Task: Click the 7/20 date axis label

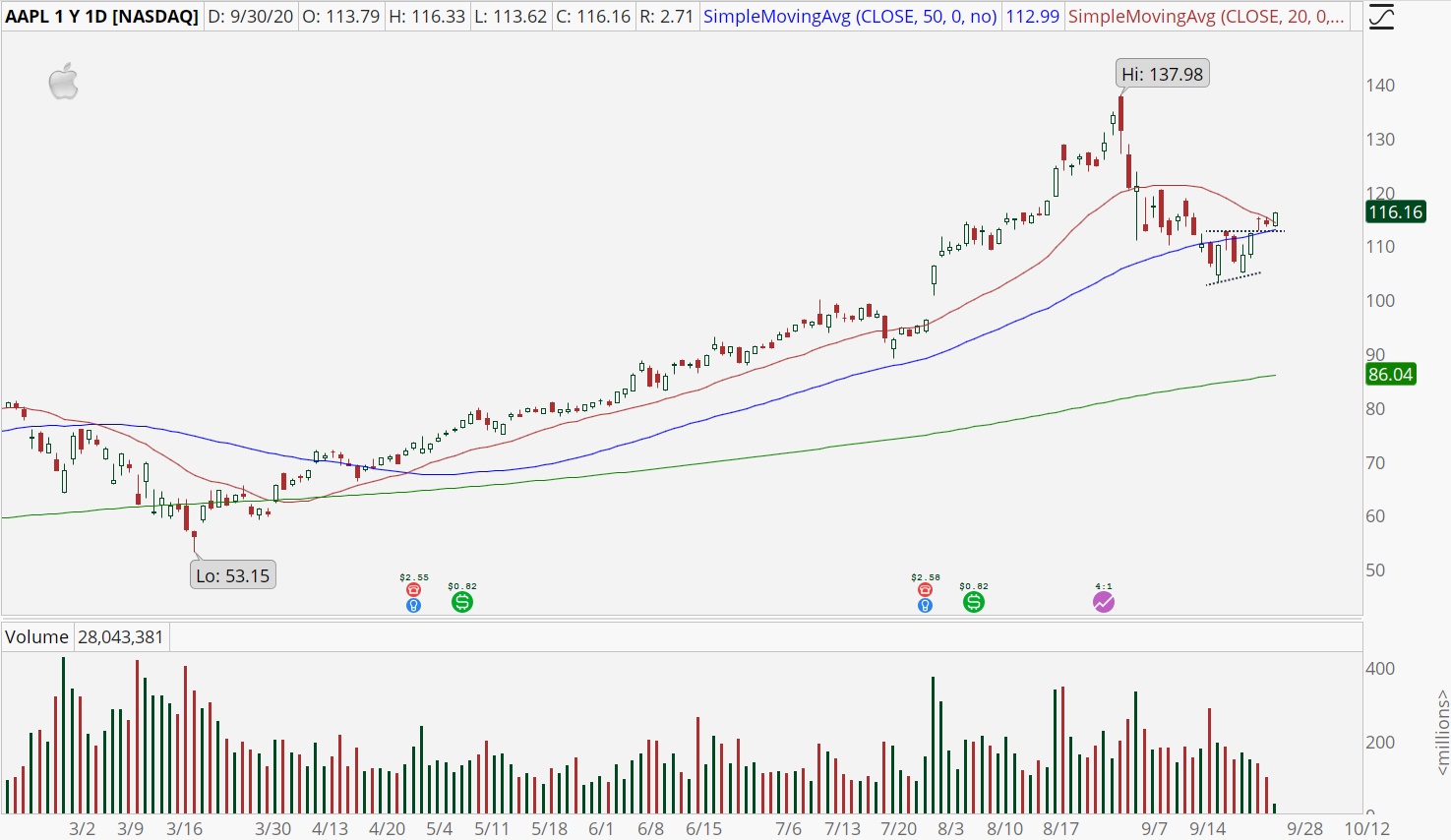Action: point(899,828)
